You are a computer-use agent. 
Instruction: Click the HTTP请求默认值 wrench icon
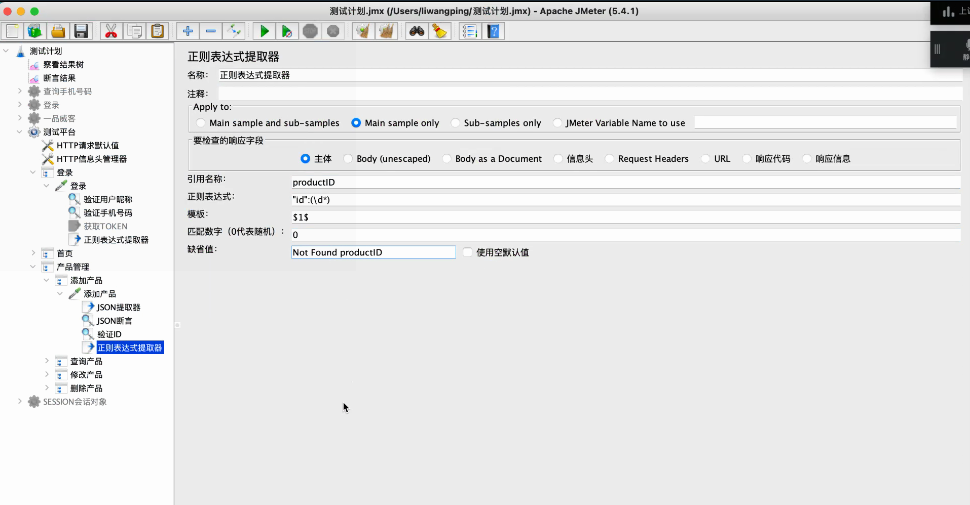click(48, 145)
